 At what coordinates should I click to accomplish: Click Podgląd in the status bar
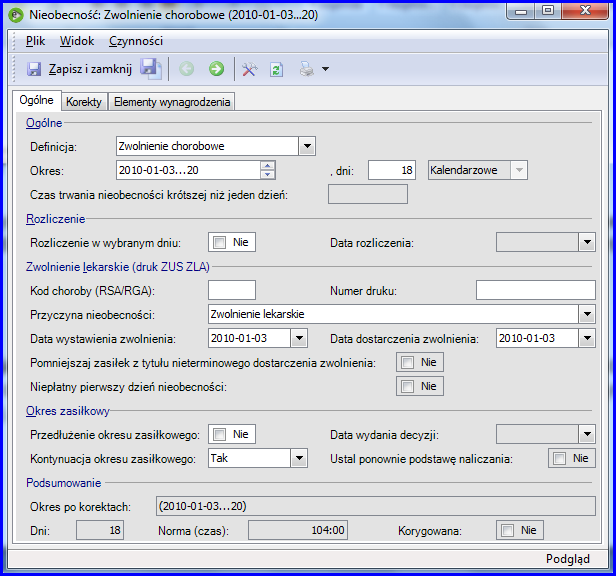click(x=568, y=559)
